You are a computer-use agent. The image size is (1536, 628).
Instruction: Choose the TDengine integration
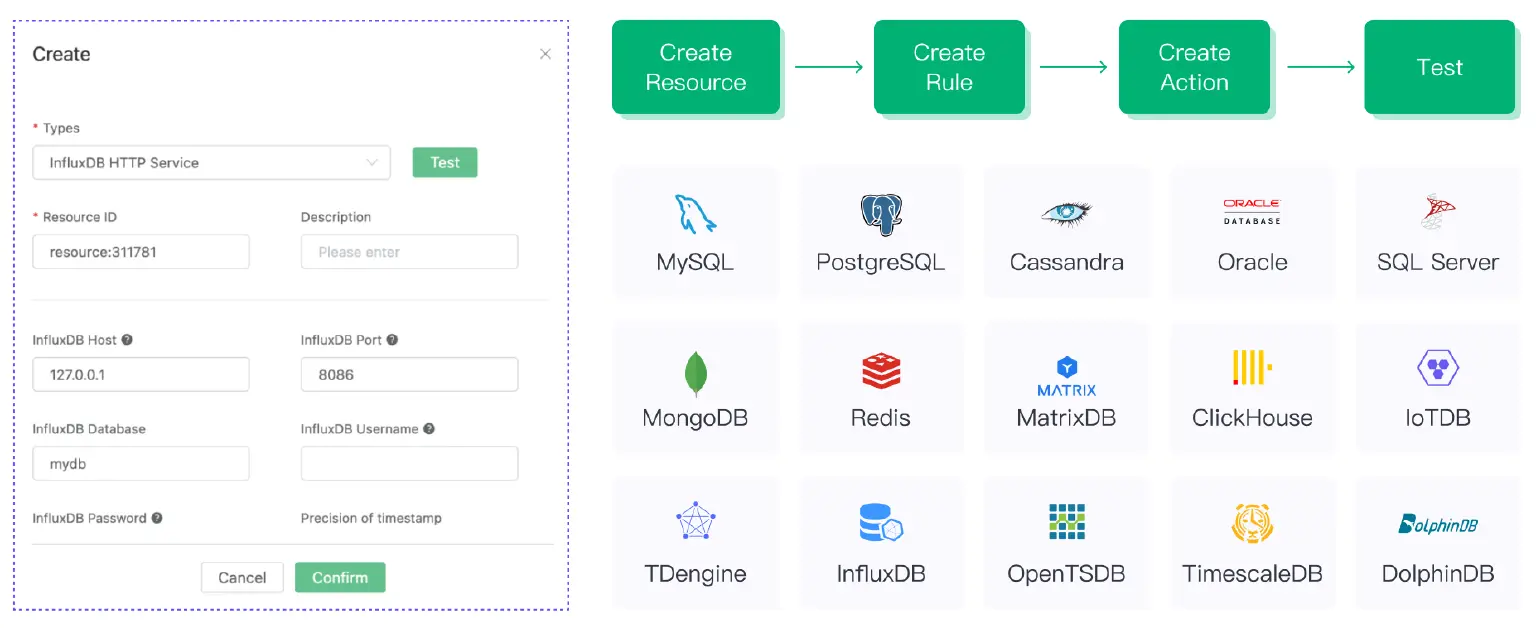696,543
